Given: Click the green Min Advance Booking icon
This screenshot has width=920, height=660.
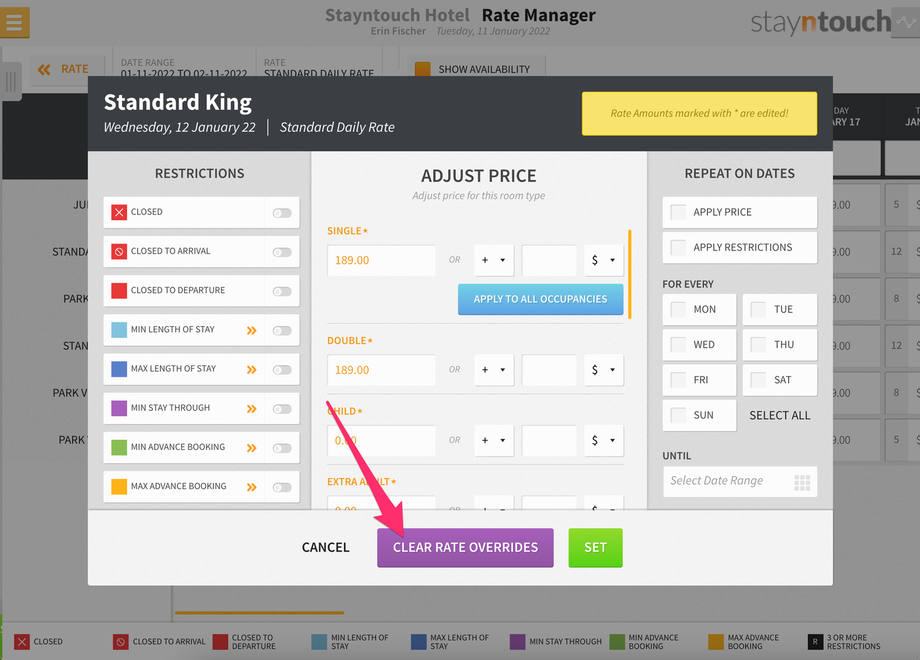Looking at the screenshot, I should (119, 448).
